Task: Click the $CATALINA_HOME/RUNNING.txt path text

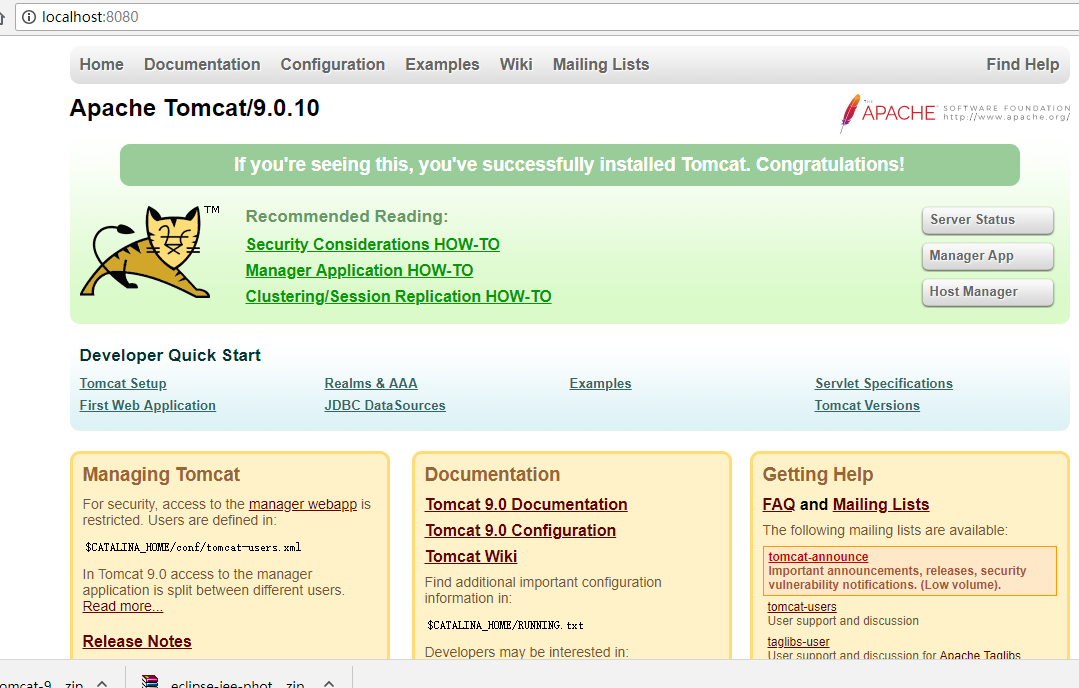Action: point(505,625)
